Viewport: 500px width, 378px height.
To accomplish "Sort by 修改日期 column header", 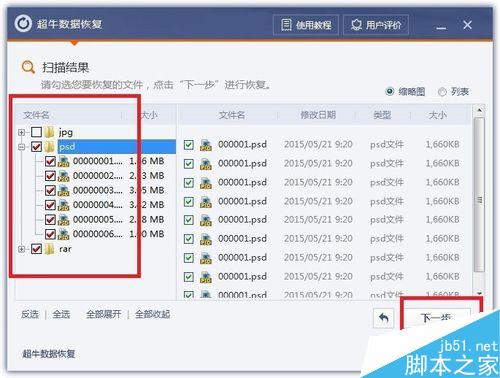I will (x=318, y=115).
